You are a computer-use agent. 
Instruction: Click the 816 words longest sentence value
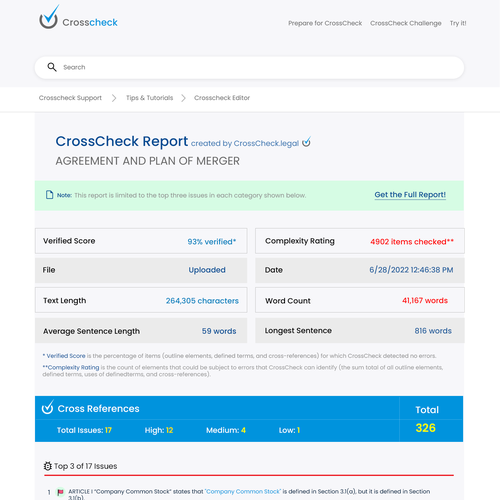(433, 331)
